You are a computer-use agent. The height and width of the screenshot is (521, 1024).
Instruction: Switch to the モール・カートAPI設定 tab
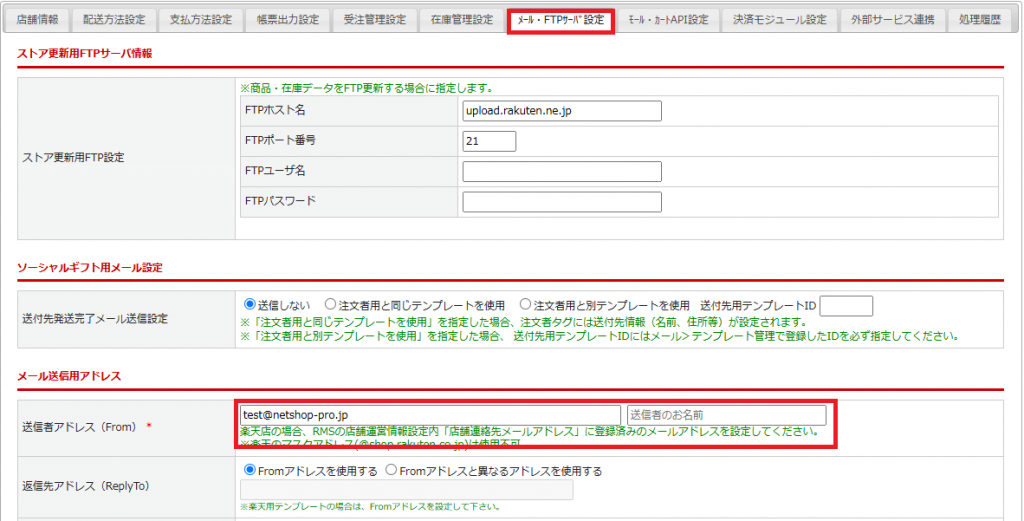pos(667,20)
